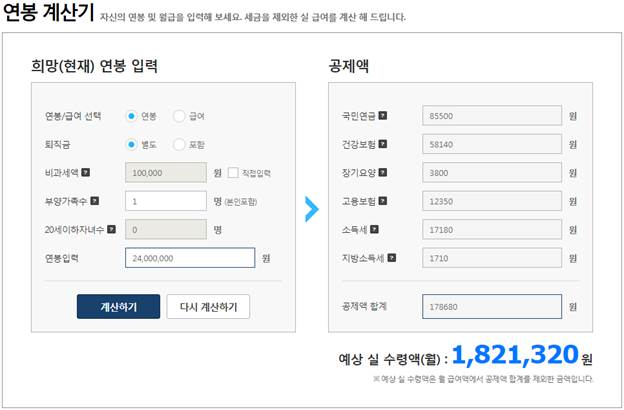Click the 소득세 field showing 17180

tap(492, 229)
